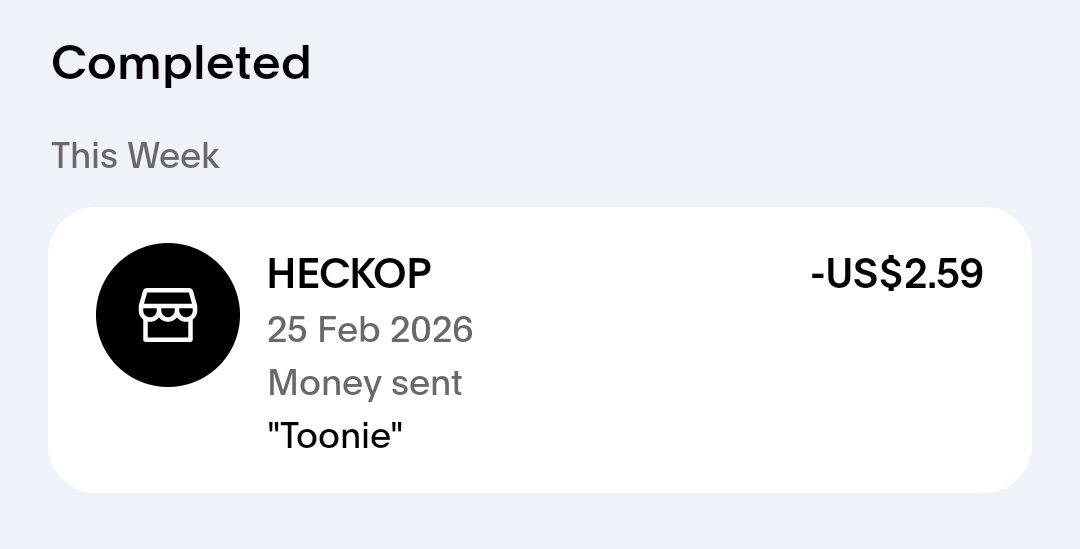
Task: Click the Completed section heading
Action: click(181, 63)
